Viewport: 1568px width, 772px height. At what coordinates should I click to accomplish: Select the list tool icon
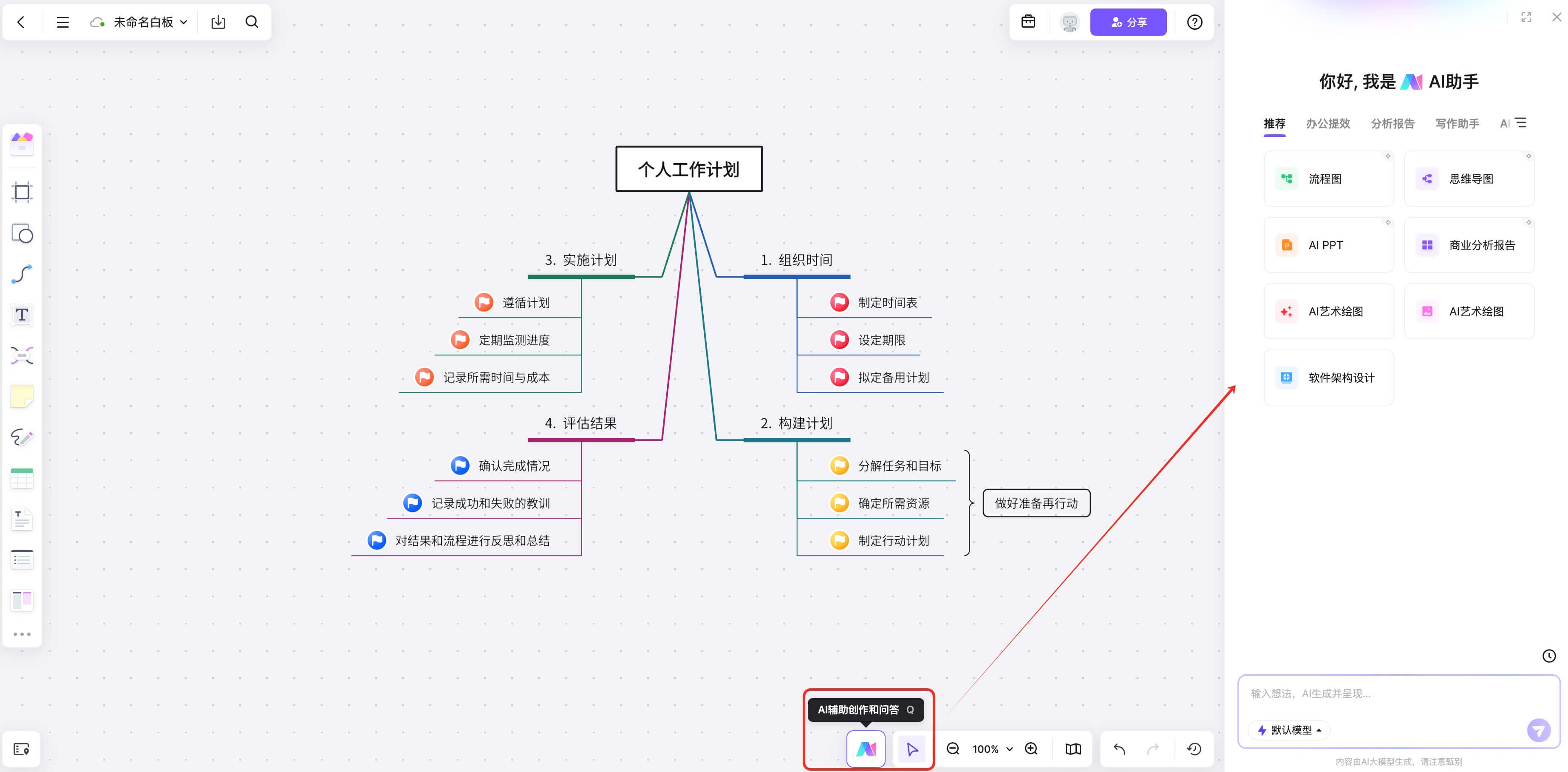tap(22, 559)
